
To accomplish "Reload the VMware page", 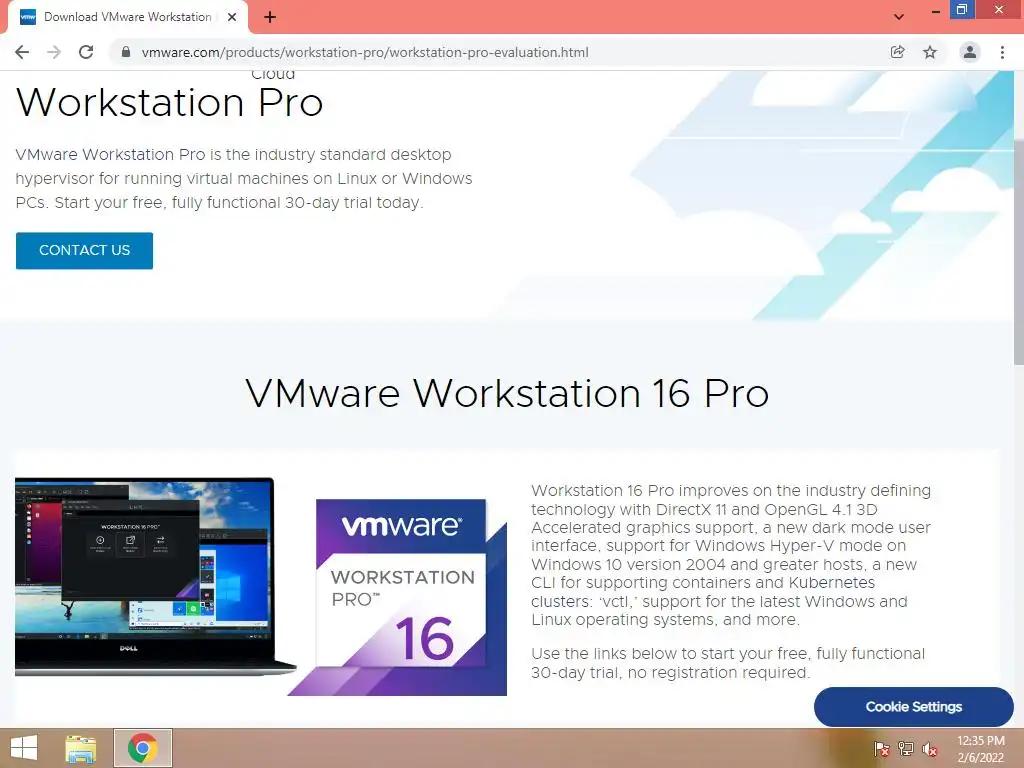I will tap(86, 52).
